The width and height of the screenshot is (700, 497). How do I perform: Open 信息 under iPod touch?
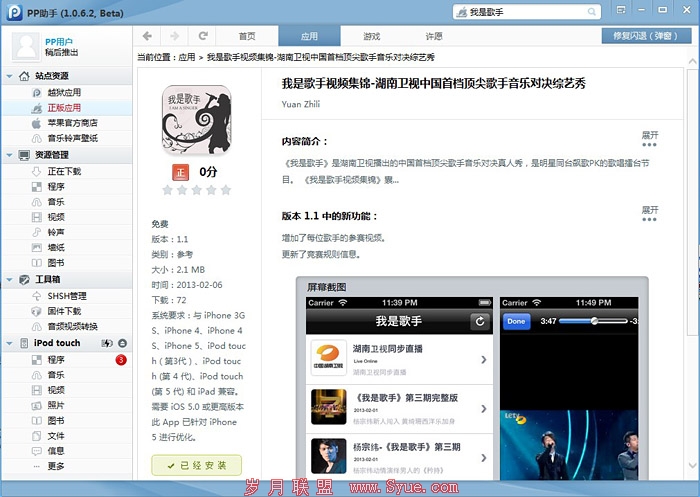pos(67,451)
